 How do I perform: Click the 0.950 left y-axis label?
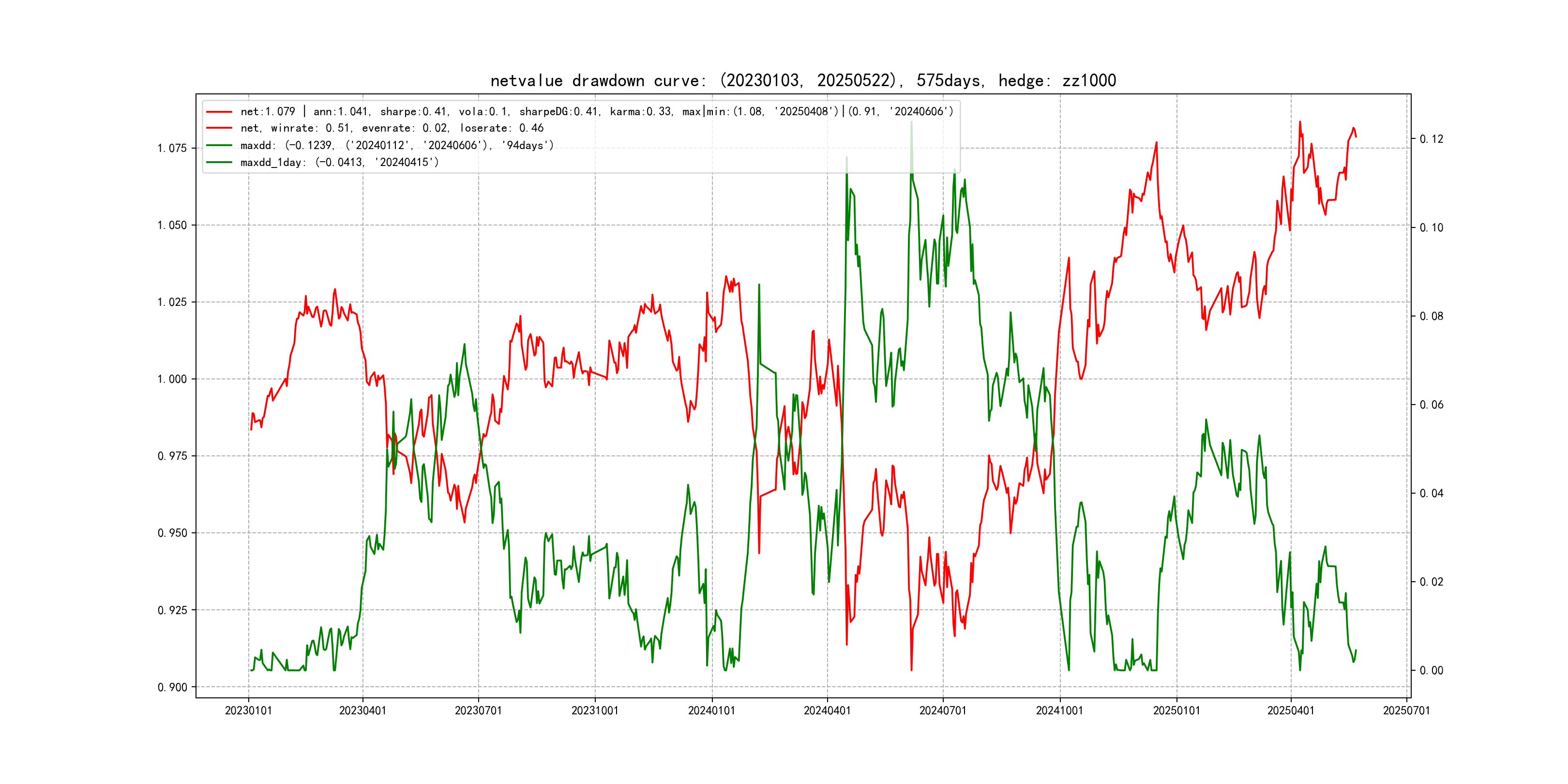coord(172,533)
